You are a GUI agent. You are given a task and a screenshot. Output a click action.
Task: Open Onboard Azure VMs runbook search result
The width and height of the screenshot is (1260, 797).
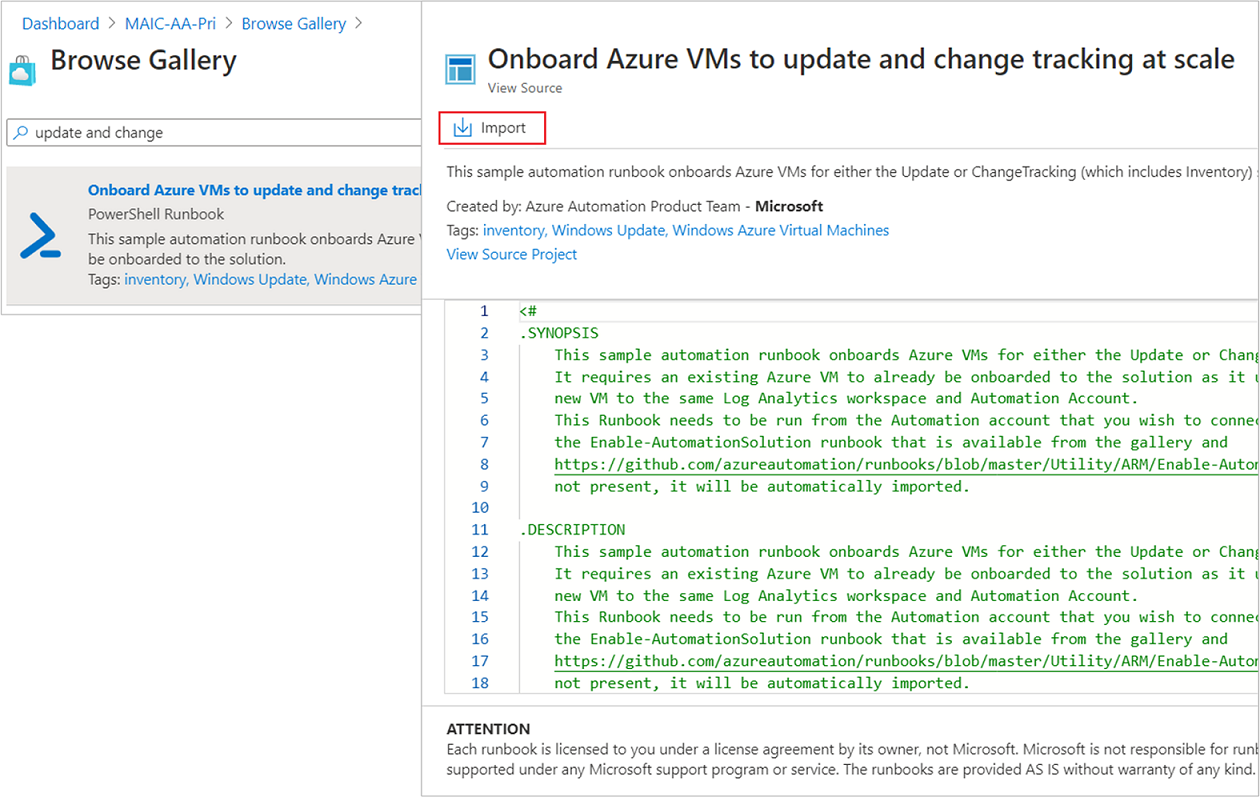255,190
